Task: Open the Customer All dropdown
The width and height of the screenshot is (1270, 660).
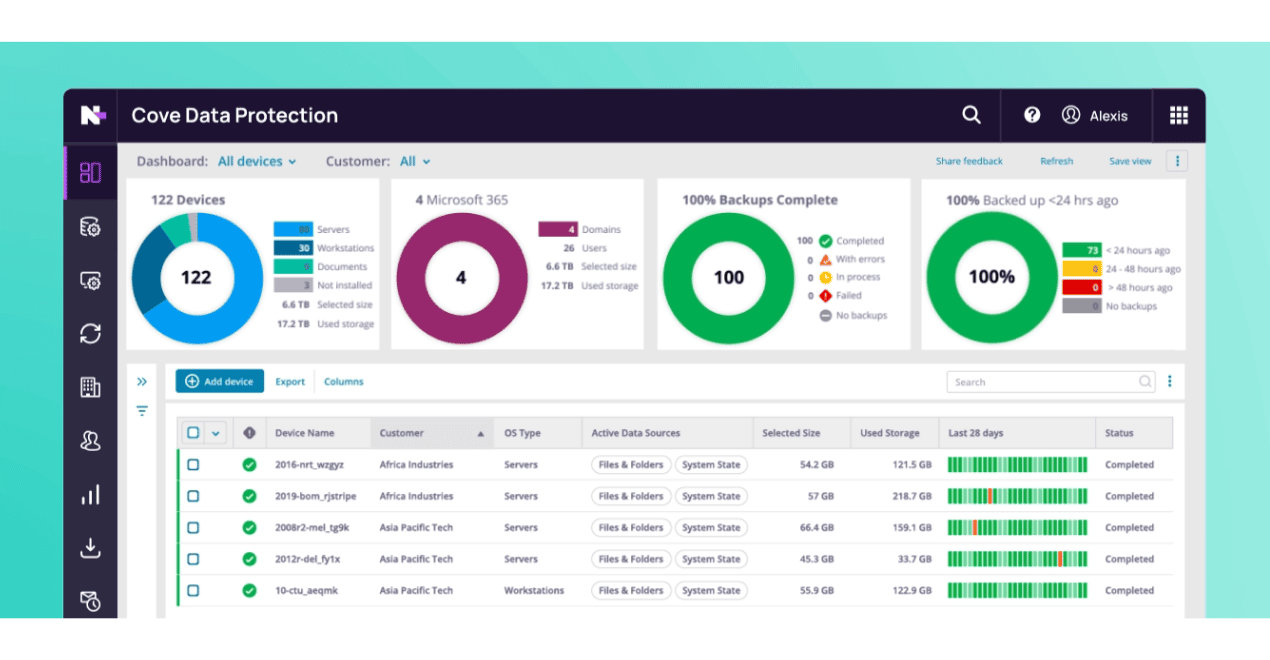Action: pos(415,161)
